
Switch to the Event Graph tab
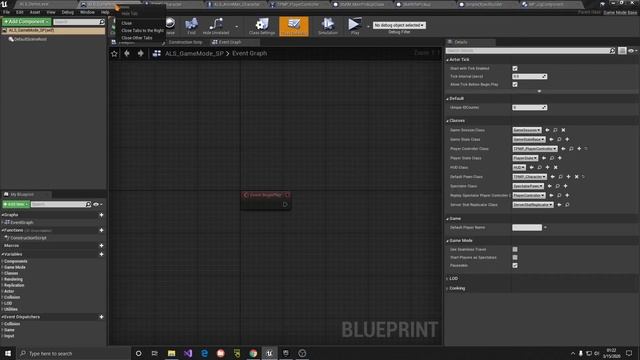(x=230, y=42)
